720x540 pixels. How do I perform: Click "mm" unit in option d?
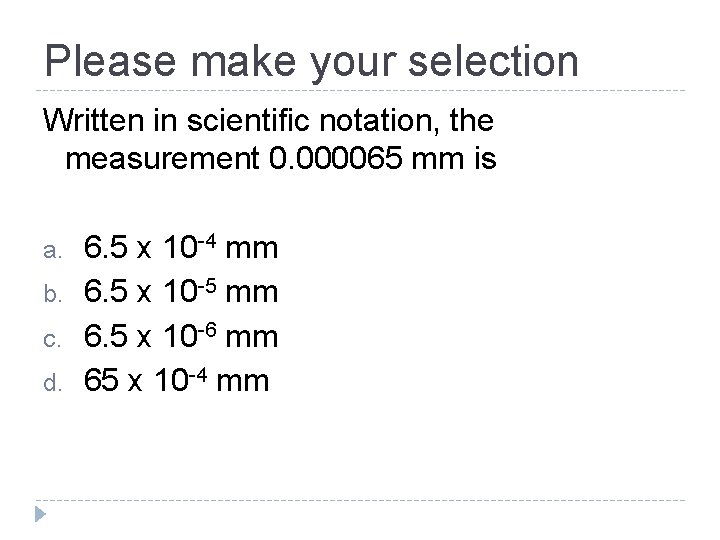point(242,382)
